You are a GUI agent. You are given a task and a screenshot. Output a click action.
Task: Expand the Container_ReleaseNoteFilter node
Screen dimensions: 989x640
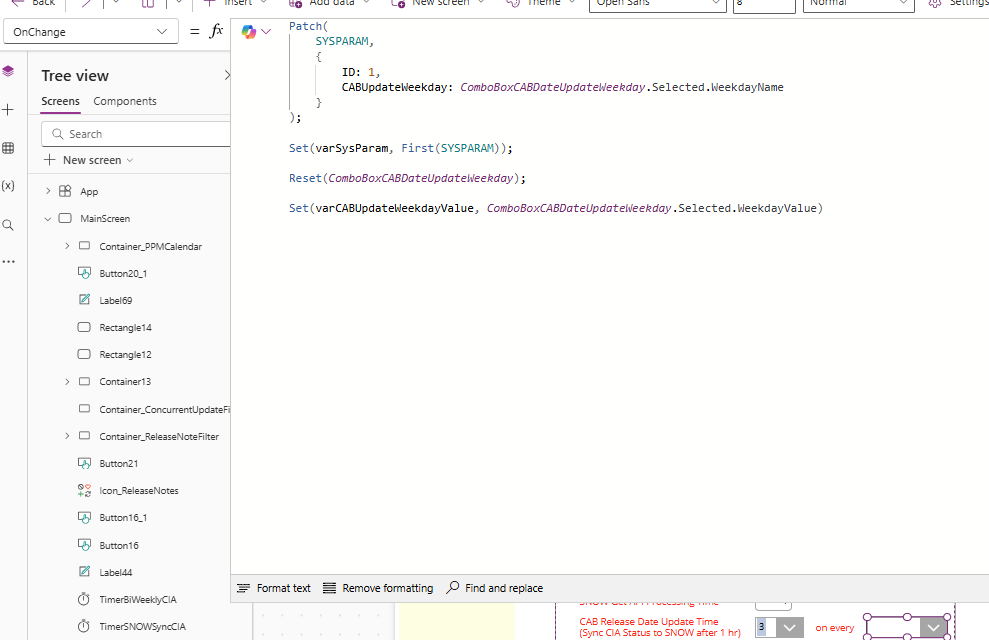click(67, 436)
